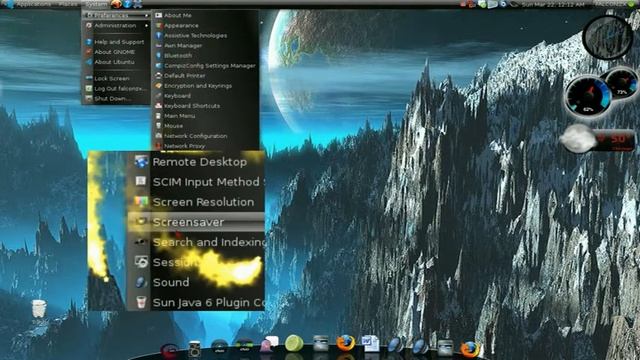The height and width of the screenshot is (360, 640).
Task: Click the small gauge widget reading 73%
Action: coord(622,84)
